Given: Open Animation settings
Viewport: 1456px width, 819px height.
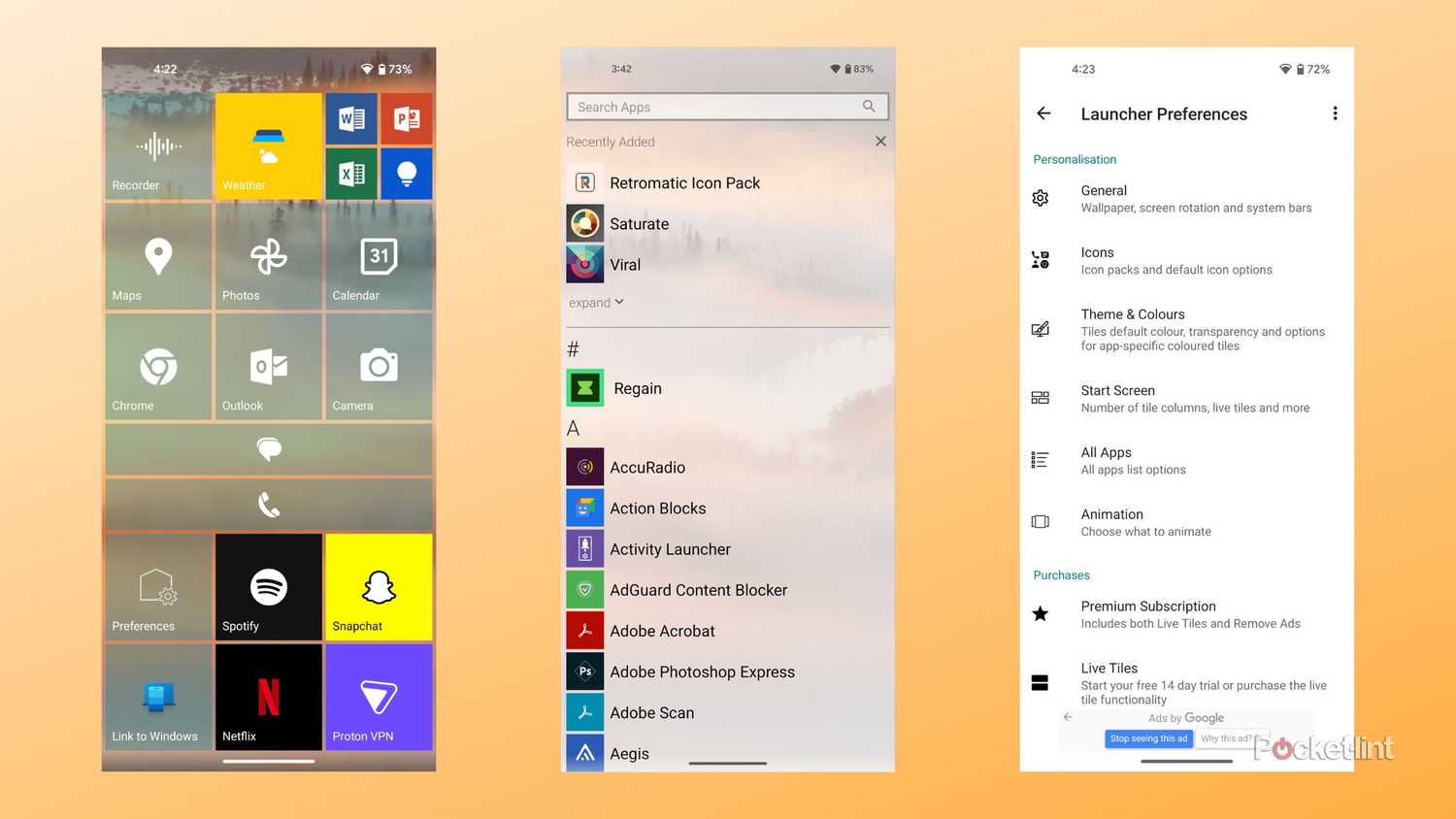Looking at the screenshot, I should coord(1186,522).
